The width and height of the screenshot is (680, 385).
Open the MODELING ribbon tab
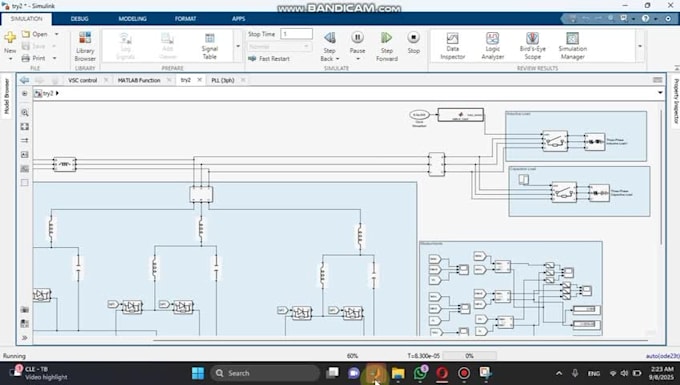(x=132, y=19)
